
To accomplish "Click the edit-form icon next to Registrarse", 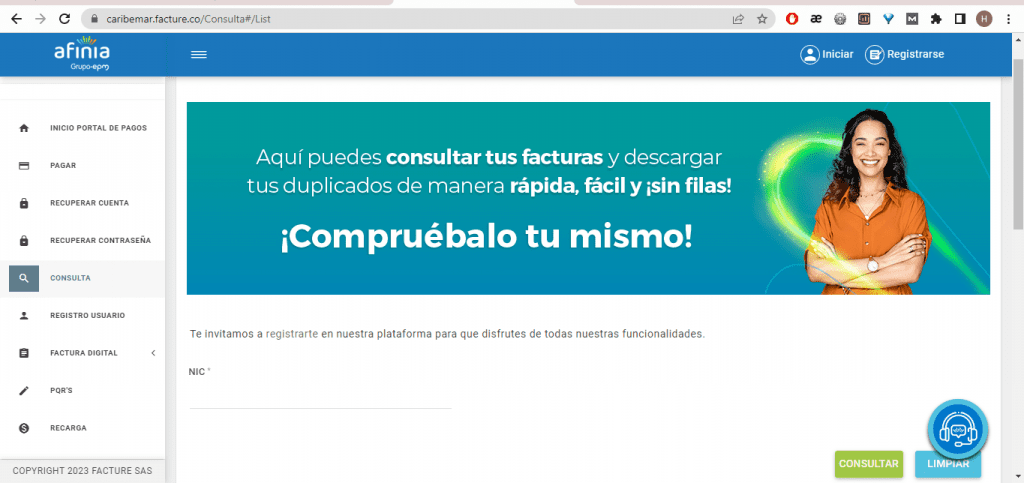I will point(874,55).
